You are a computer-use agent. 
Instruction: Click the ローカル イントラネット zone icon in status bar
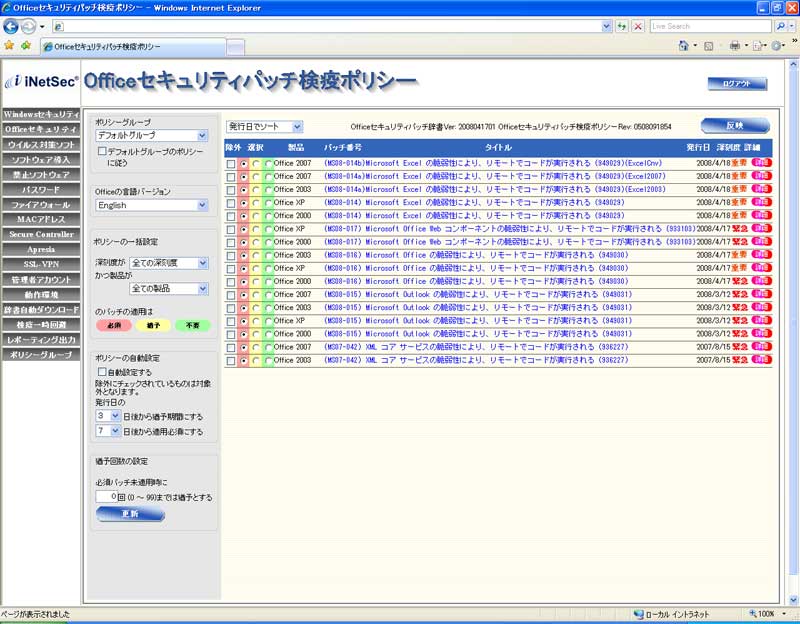click(x=638, y=614)
